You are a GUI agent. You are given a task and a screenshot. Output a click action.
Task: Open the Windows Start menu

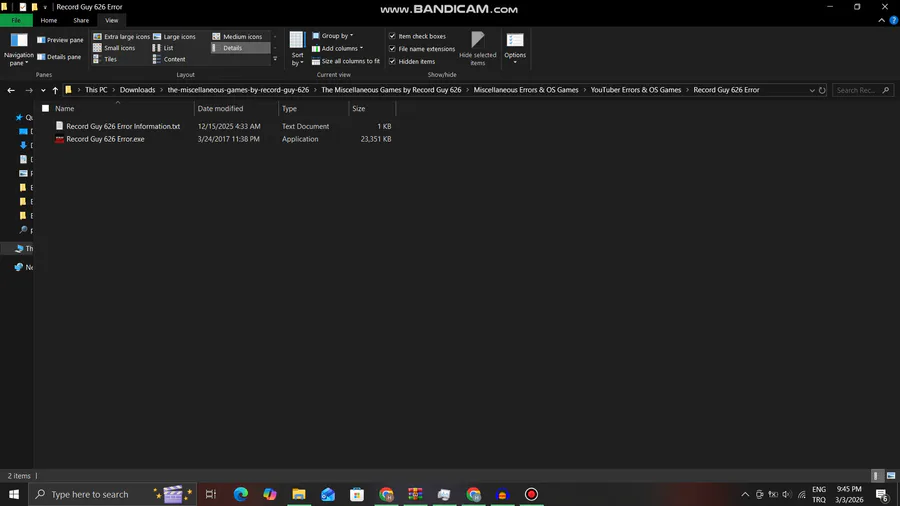click(x=14, y=494)
